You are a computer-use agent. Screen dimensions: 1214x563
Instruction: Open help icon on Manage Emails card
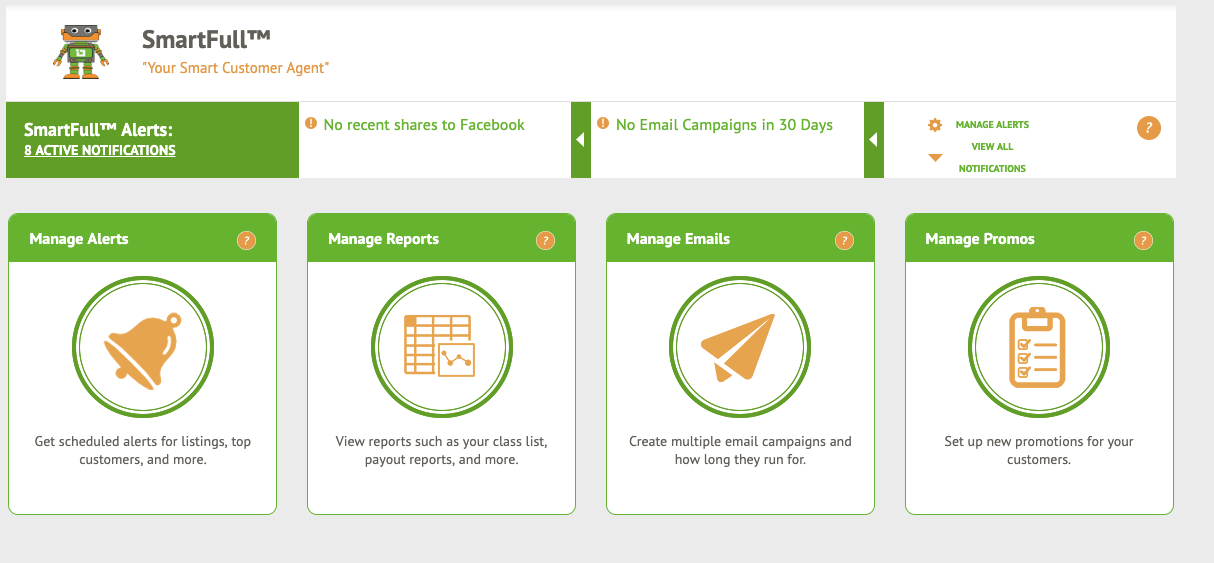tap(844, 240)
